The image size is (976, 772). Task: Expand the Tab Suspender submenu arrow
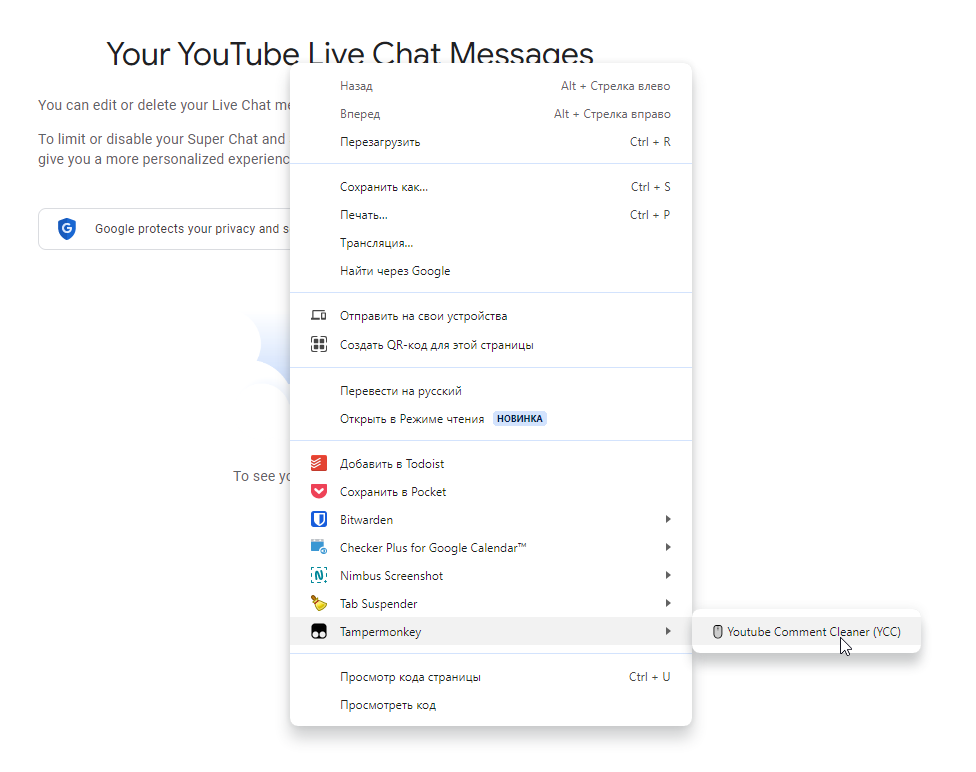[668, 603]
